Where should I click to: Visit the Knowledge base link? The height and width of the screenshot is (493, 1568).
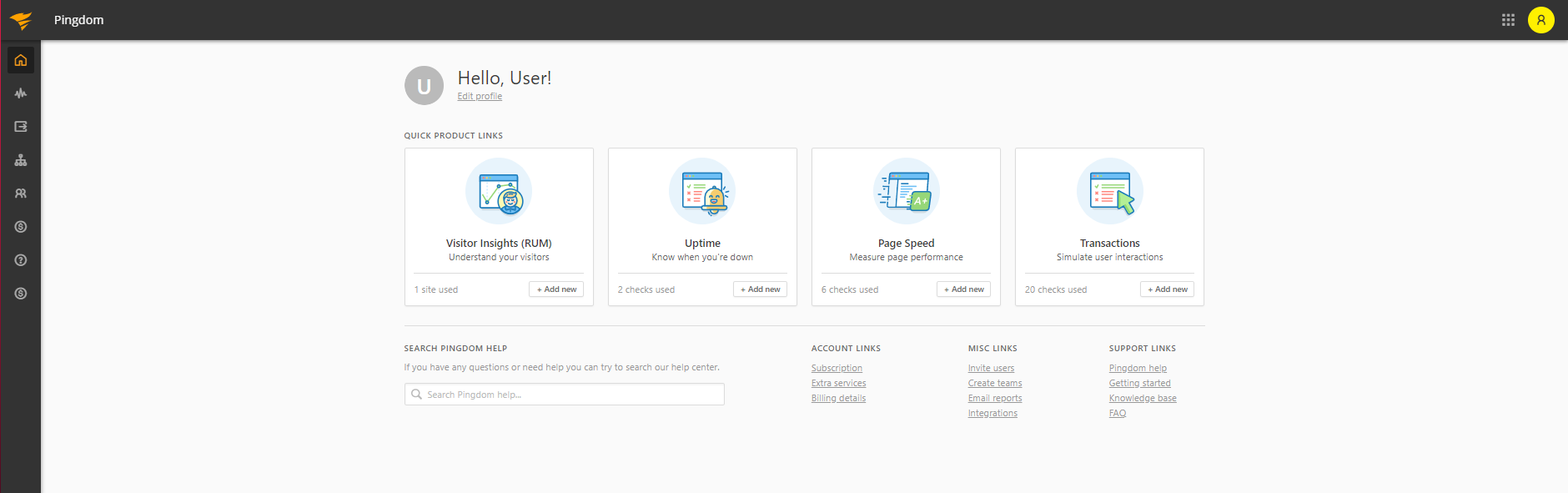pos(1143,398)
